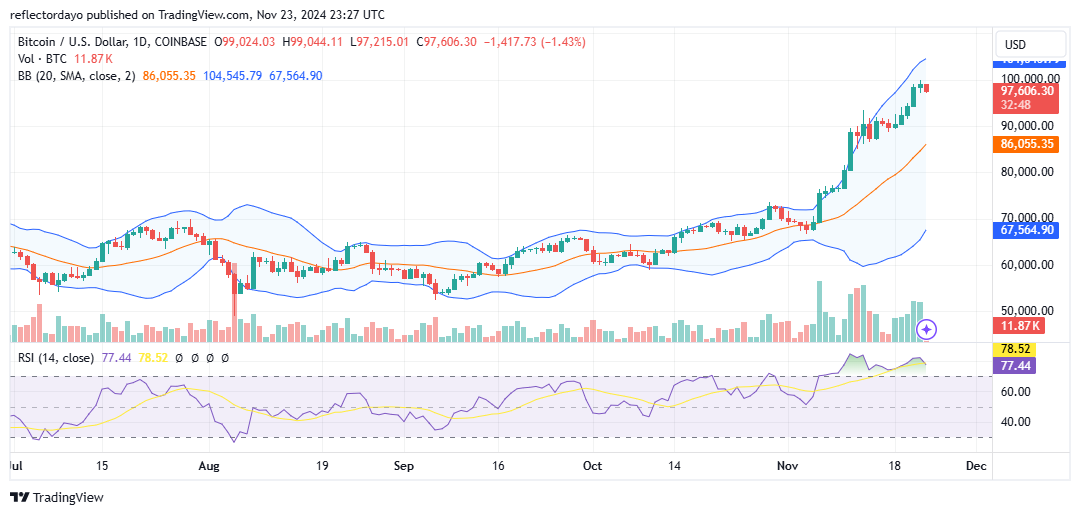Click the red 11.87K volume axis label
1080x515 pixels.
click(1019, 324)
